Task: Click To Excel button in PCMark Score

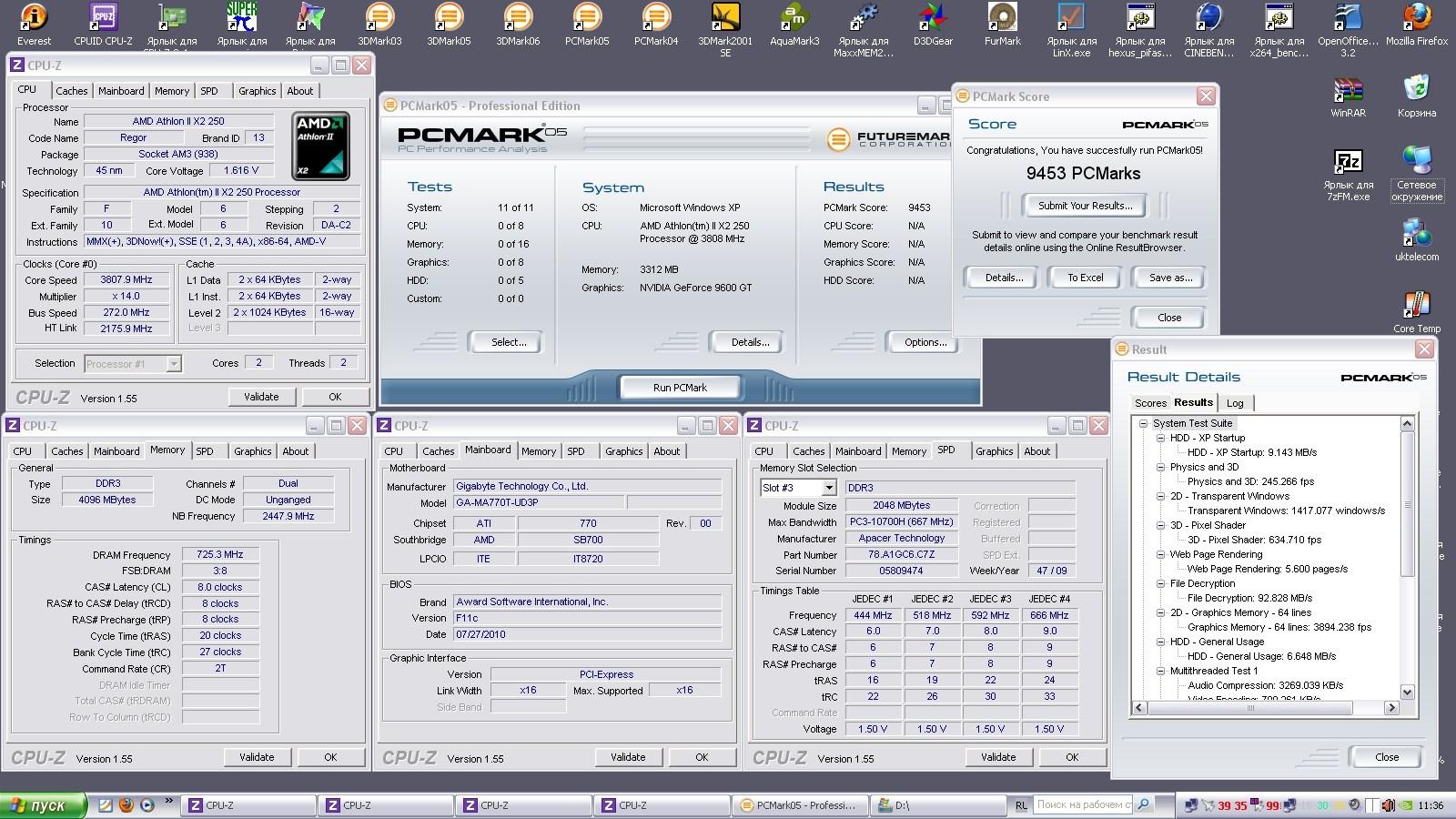Action: coord(1085,278)
